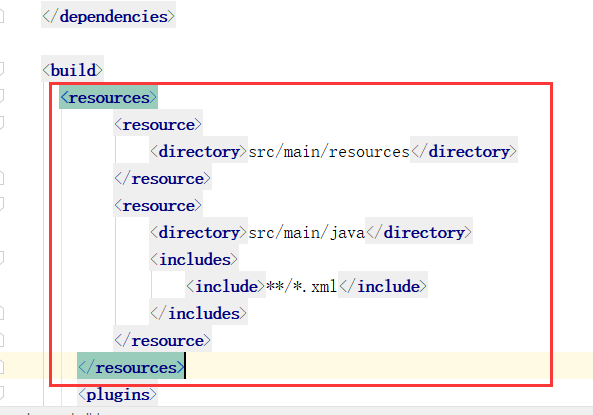
Task: Select the <includes> opening tag
Action: [194, 260]
